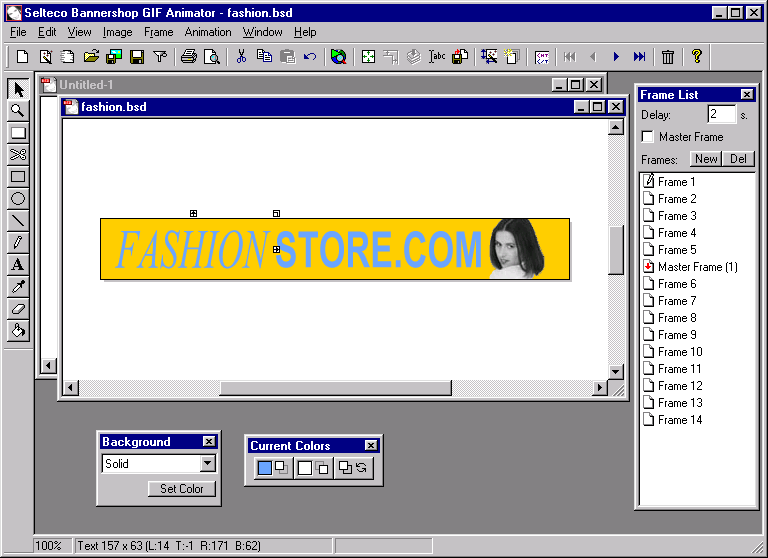Click the undo arrow toolbar icon

310,57
